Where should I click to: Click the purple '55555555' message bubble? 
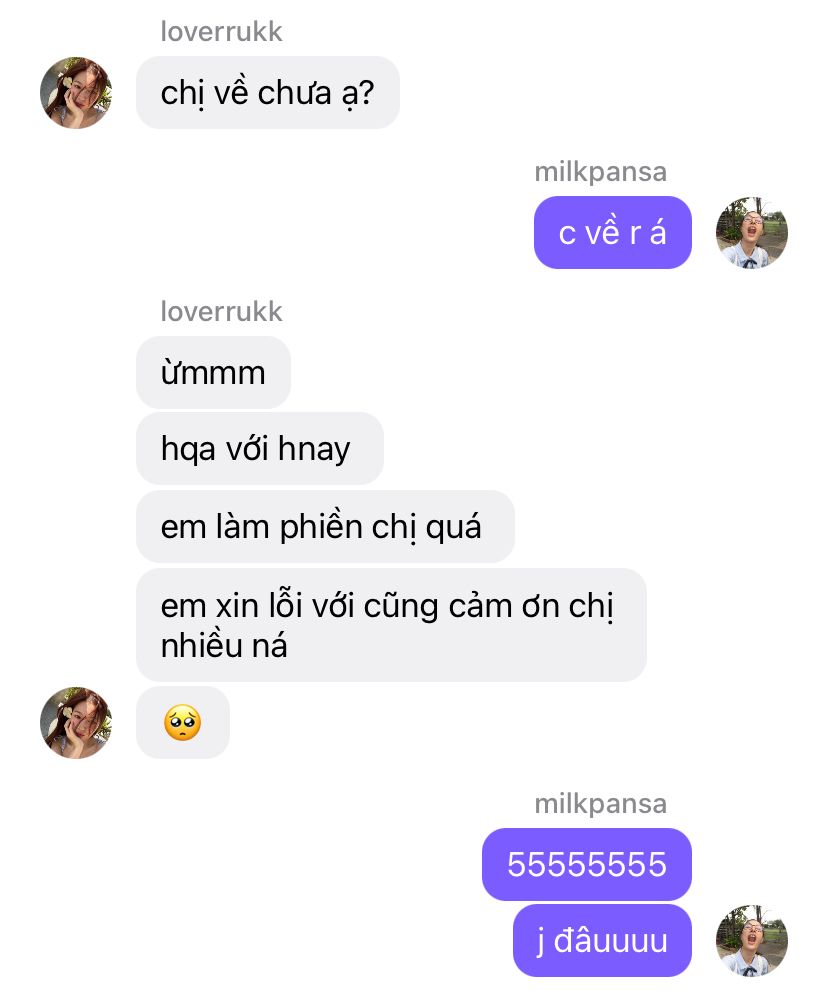coord(587,865)
